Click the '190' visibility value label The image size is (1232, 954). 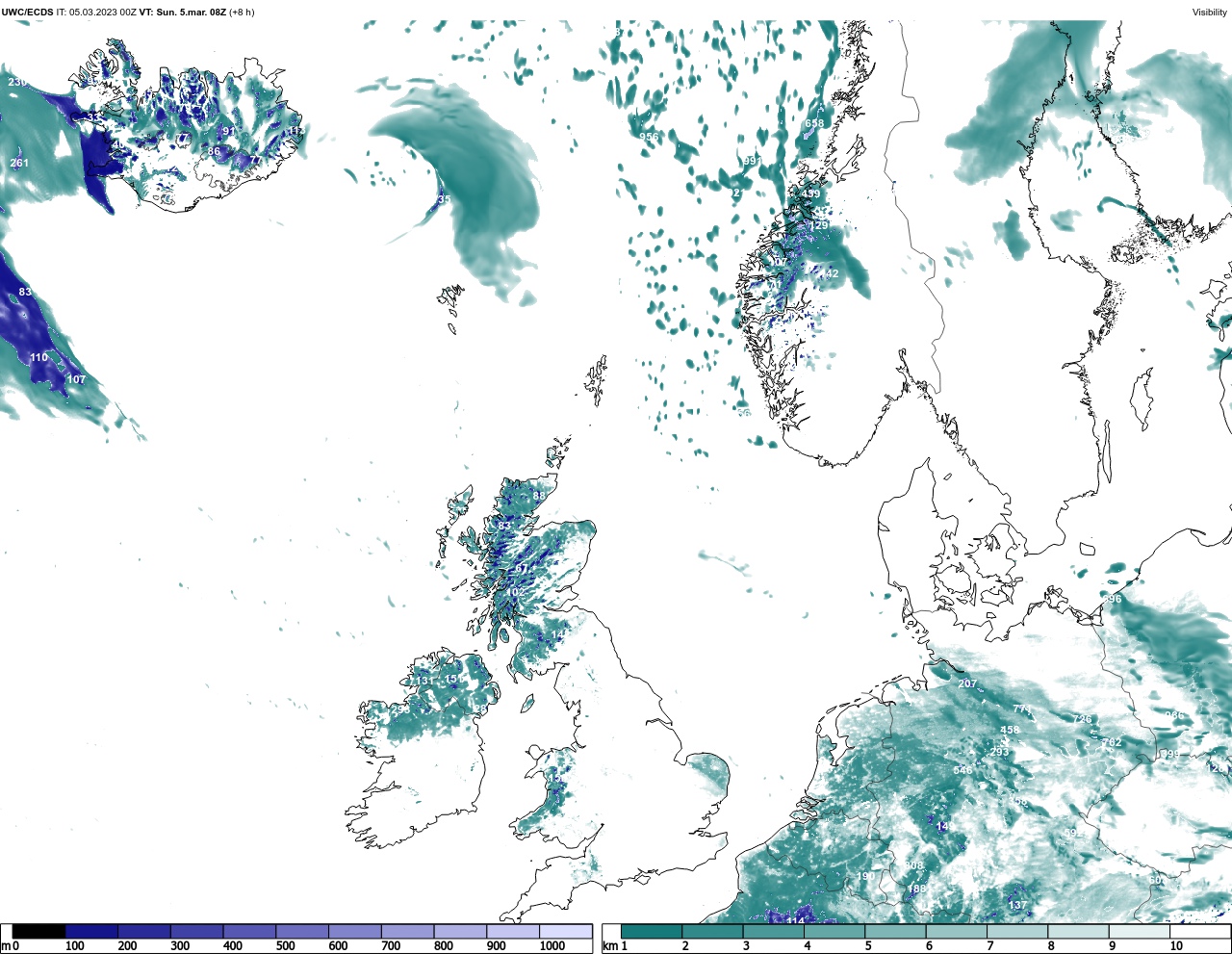pyautogui.click(x=867, y=876)
